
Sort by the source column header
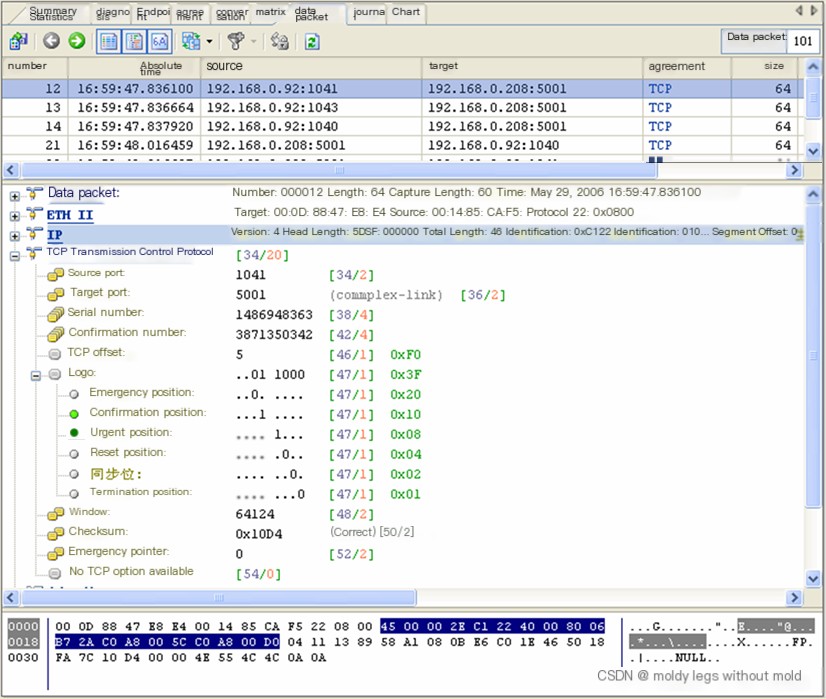[x=311, y=67]
